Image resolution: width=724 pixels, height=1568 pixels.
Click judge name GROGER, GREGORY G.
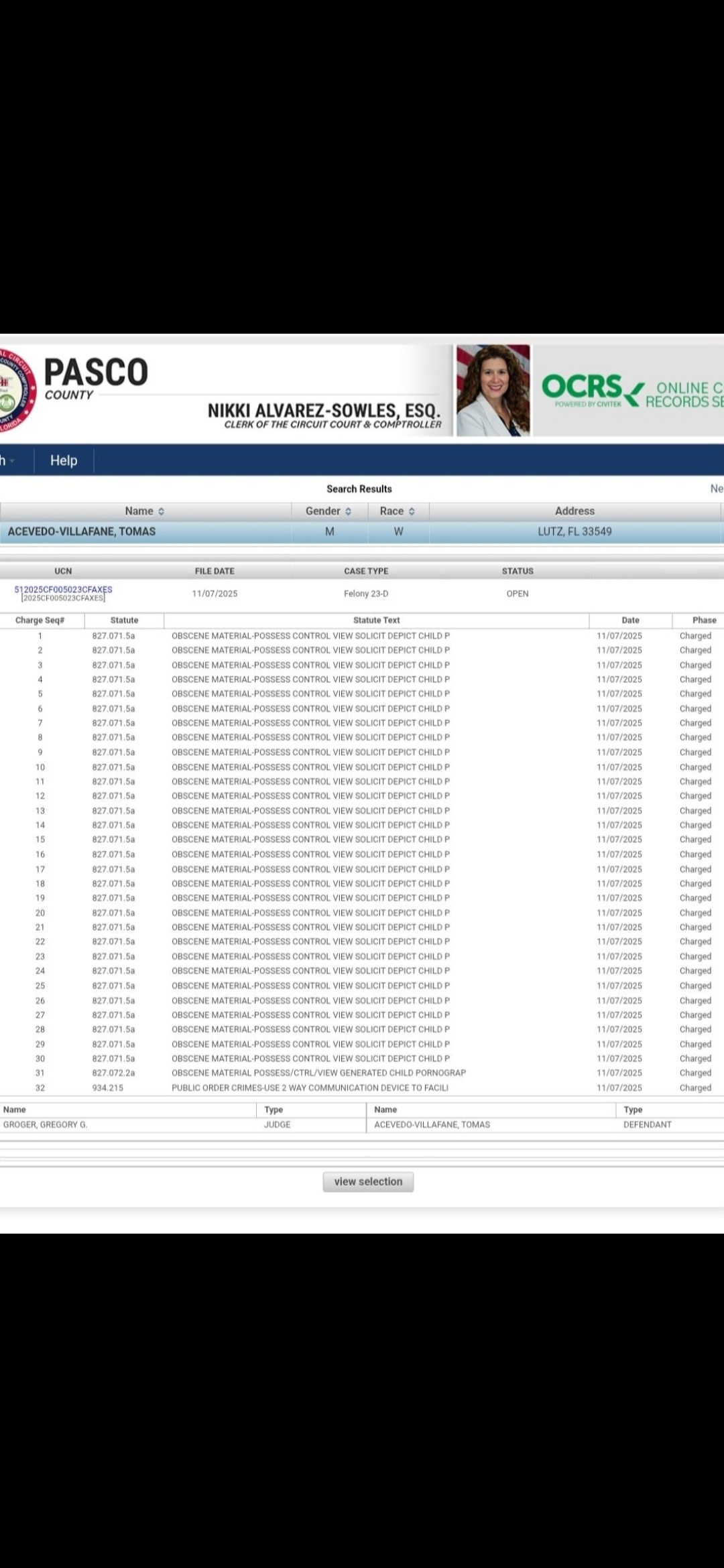coord(46,1124)
